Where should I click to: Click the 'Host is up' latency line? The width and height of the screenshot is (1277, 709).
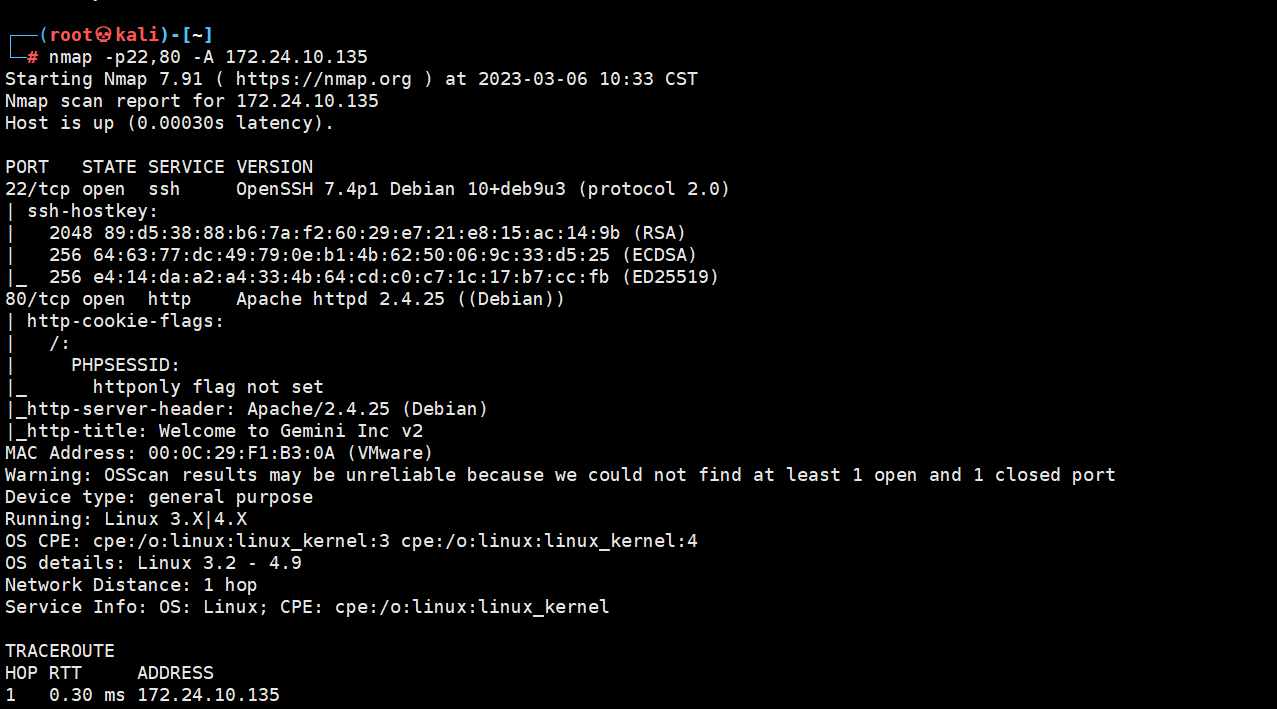(x=169, y=123)
